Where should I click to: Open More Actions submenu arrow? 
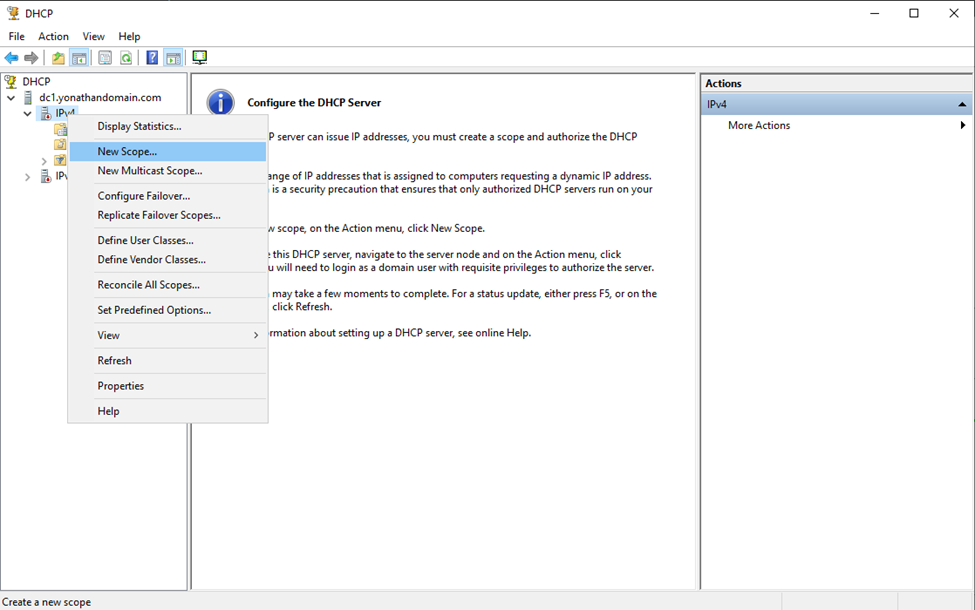coord(963,125)
